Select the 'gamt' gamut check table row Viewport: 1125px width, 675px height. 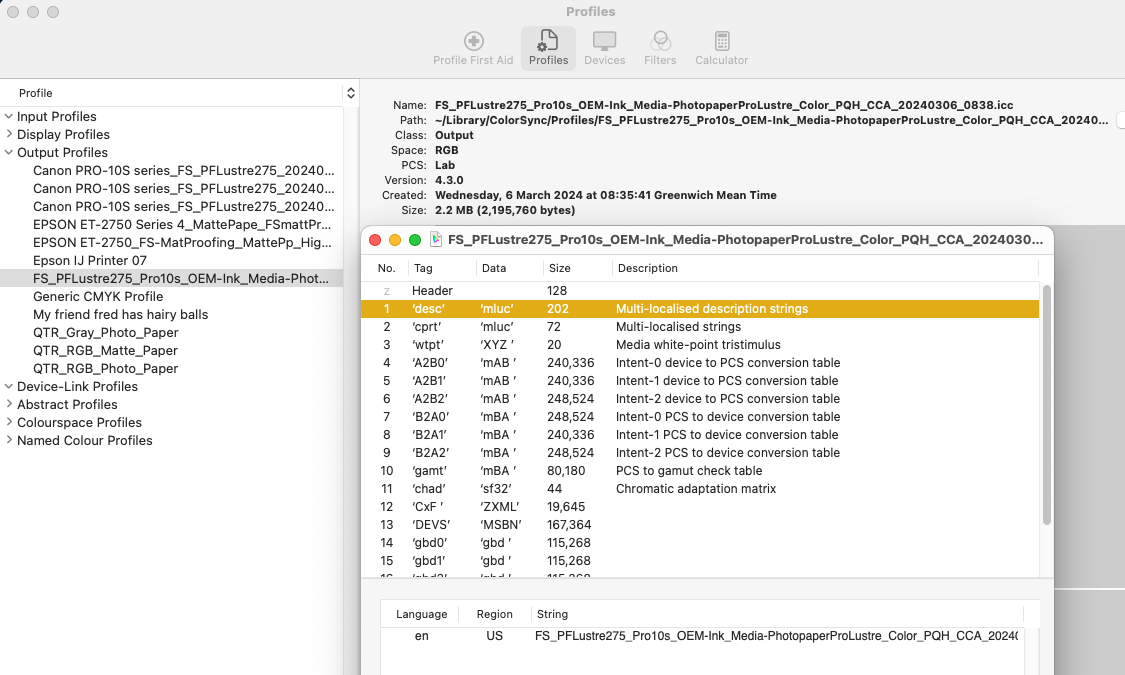pyautogui.click(x=700, y=471)
